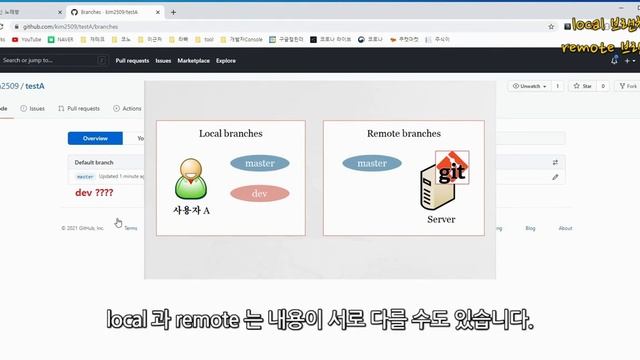
Task: Open the Terms footer link
Action: (131, 228)
